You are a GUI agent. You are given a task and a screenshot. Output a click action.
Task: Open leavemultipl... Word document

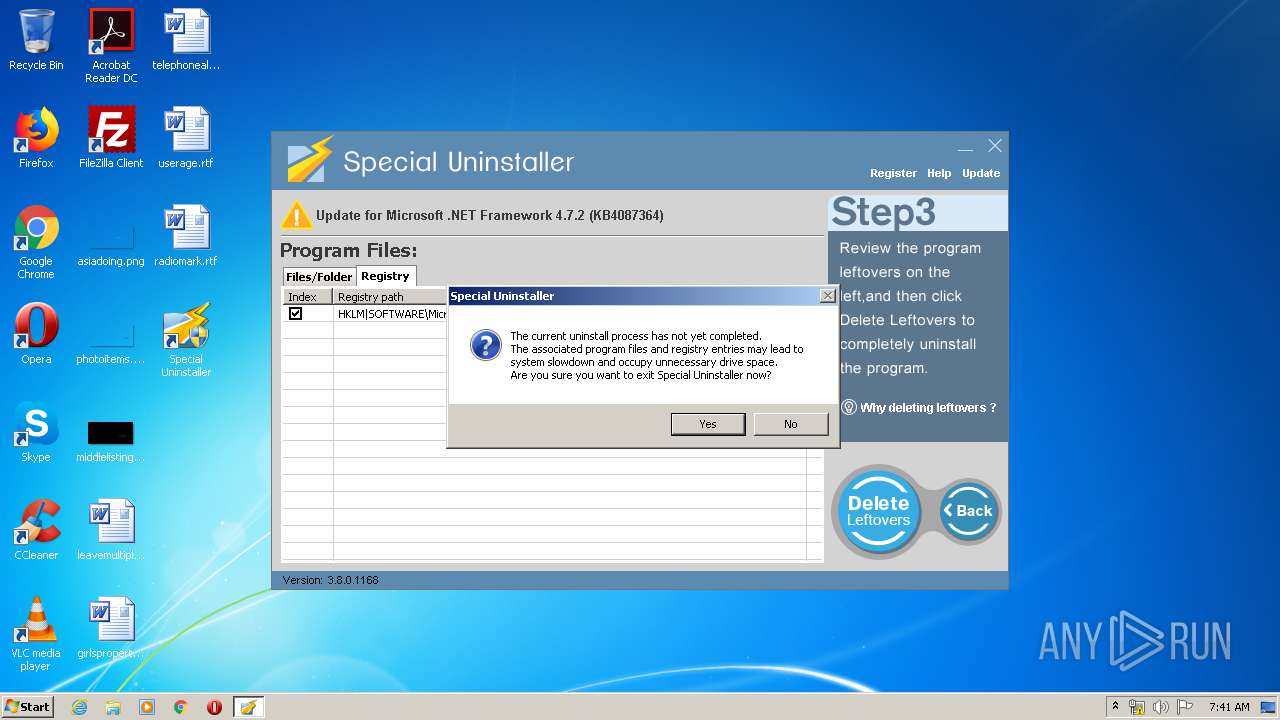pos(111,531)
